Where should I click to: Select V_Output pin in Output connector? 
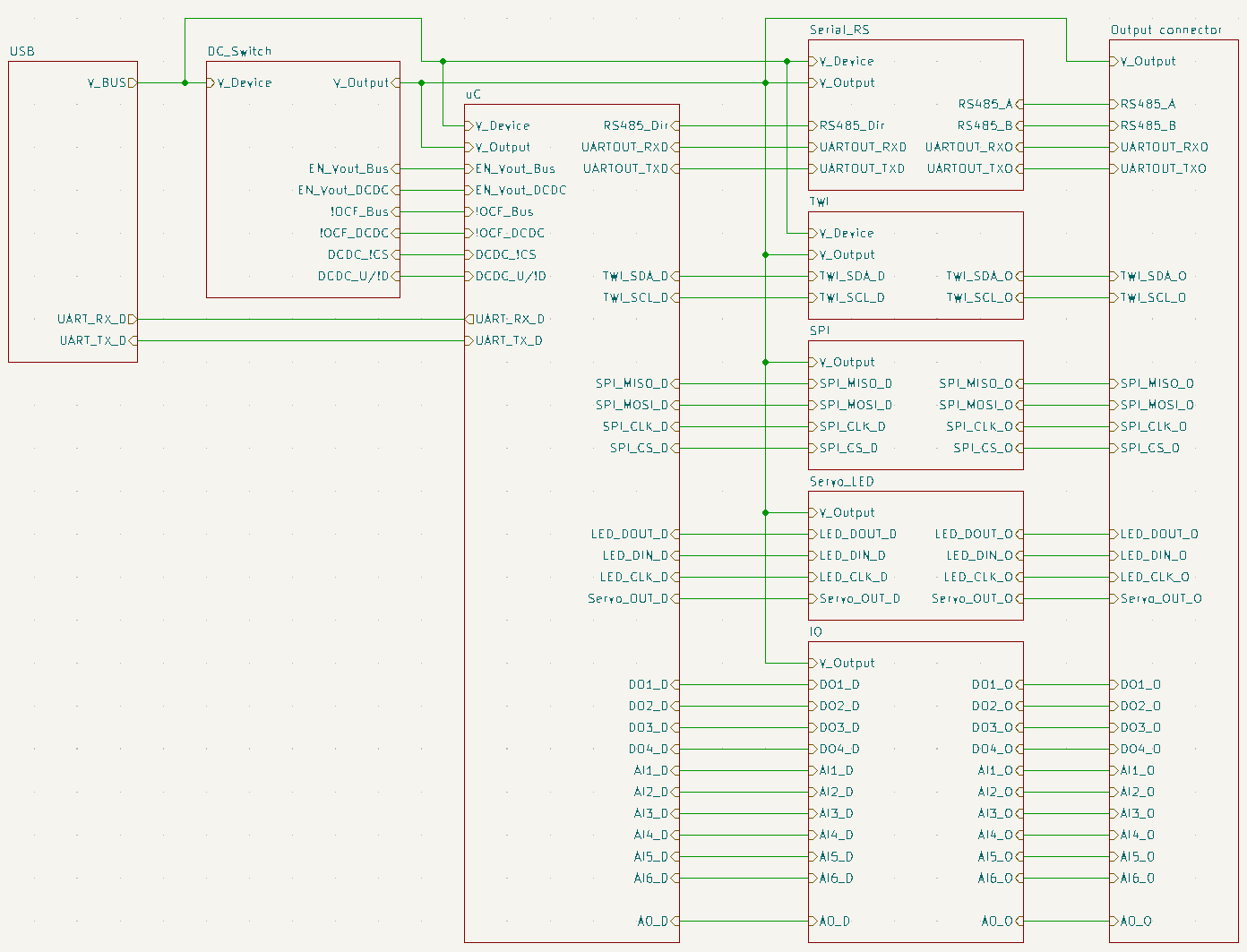(x=1143, y=61)
